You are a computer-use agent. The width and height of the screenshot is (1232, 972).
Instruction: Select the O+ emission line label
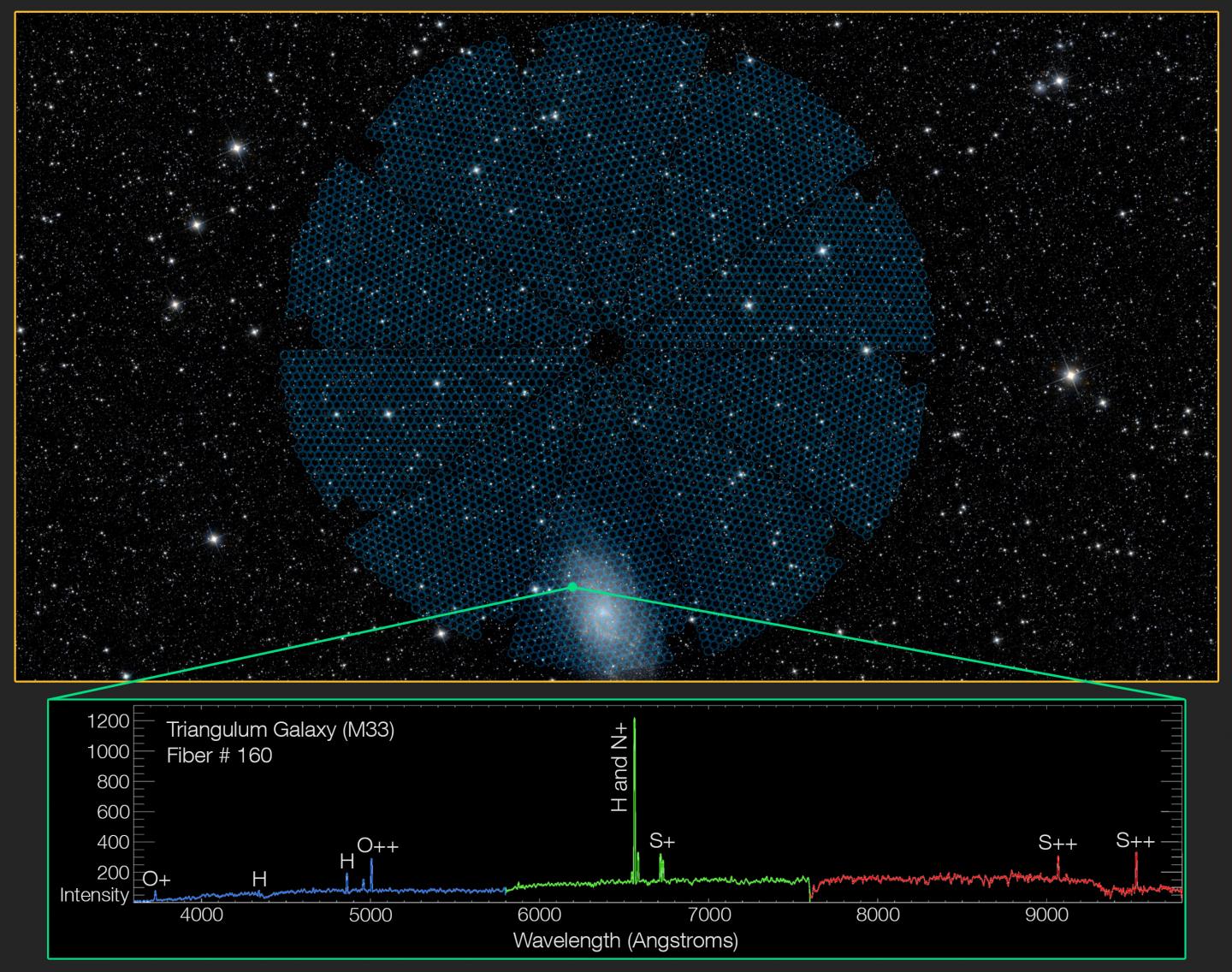[x=157, y=878]
